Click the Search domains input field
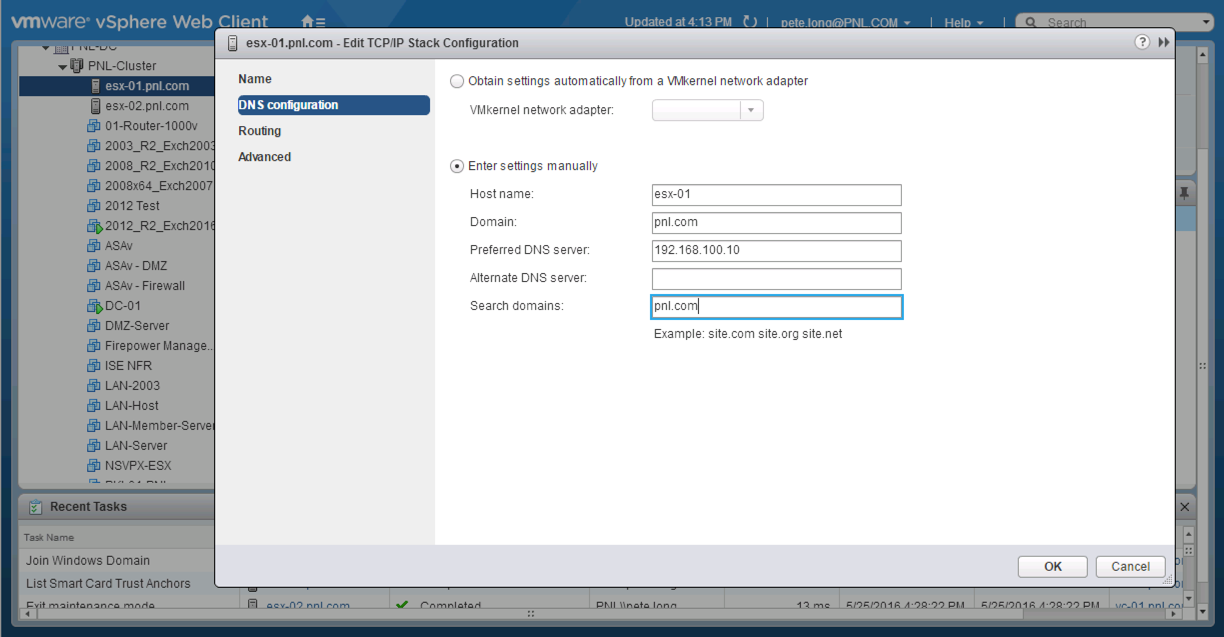Image resolution: width=1224 pixels, height=637 pixels. click(776, 307)
